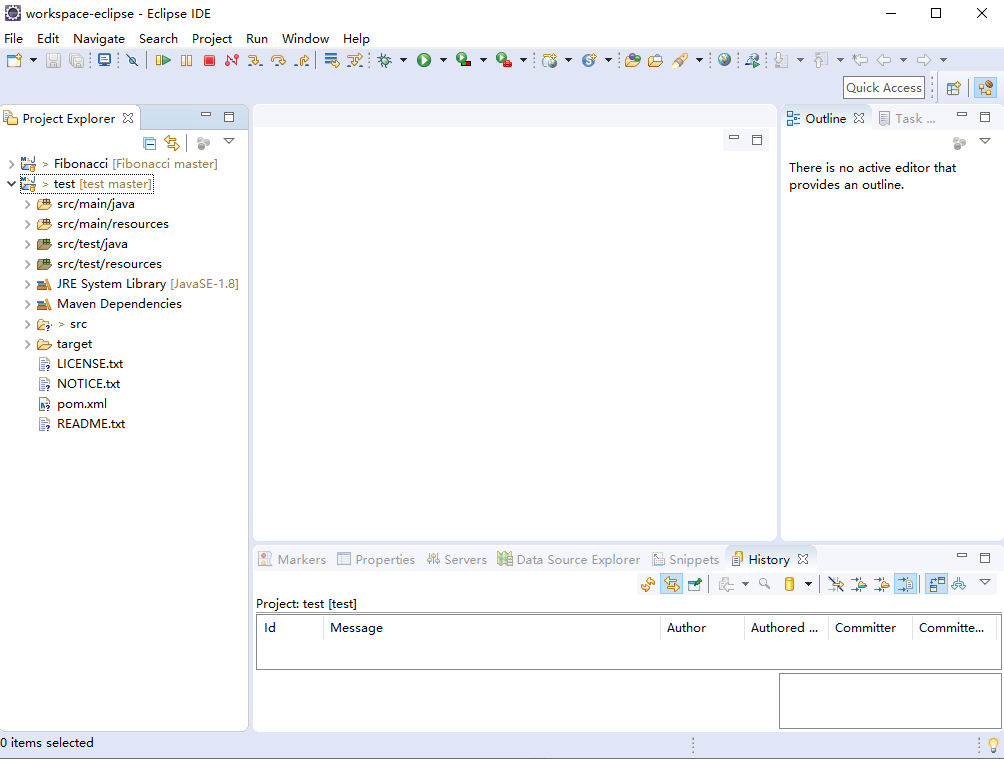Screen dimensions: 1004x759
Task: Switch to the Markers tab
Action: pos(292,559)
